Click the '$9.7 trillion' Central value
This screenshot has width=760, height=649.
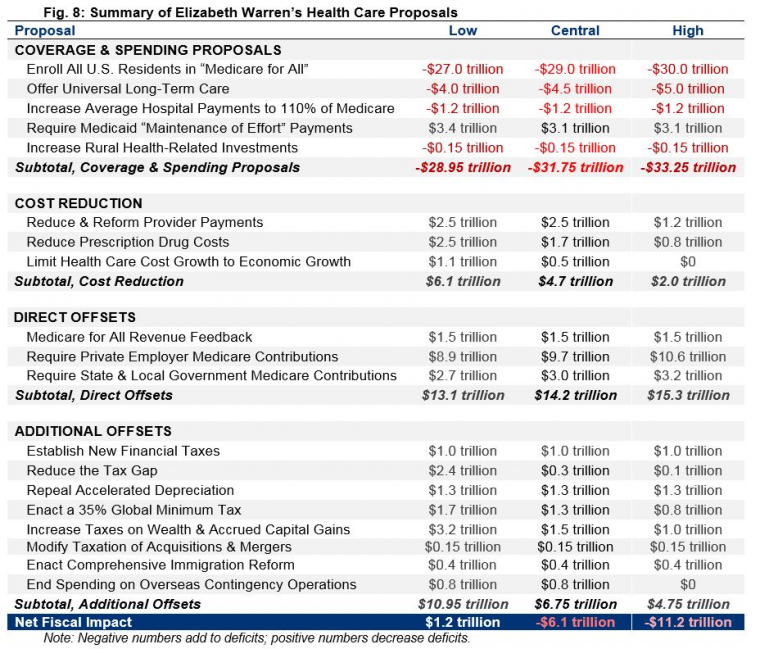pos(575,356)
